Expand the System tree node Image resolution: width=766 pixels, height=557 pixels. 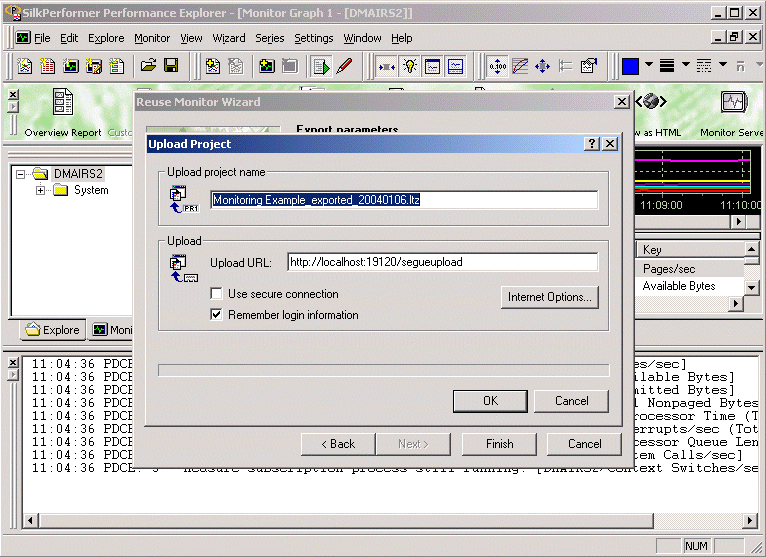[41, 190]
